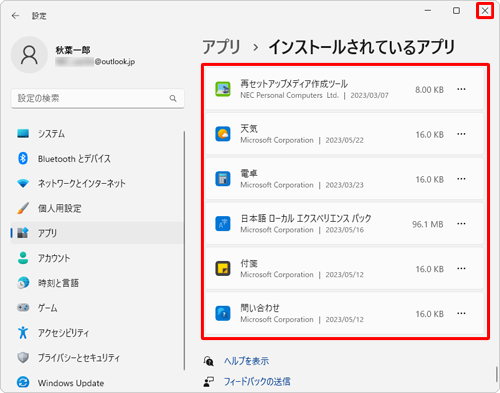Viewport: 500px width, 393px height.
Task: Open more options for 電卓
Action: click(461, 179)
